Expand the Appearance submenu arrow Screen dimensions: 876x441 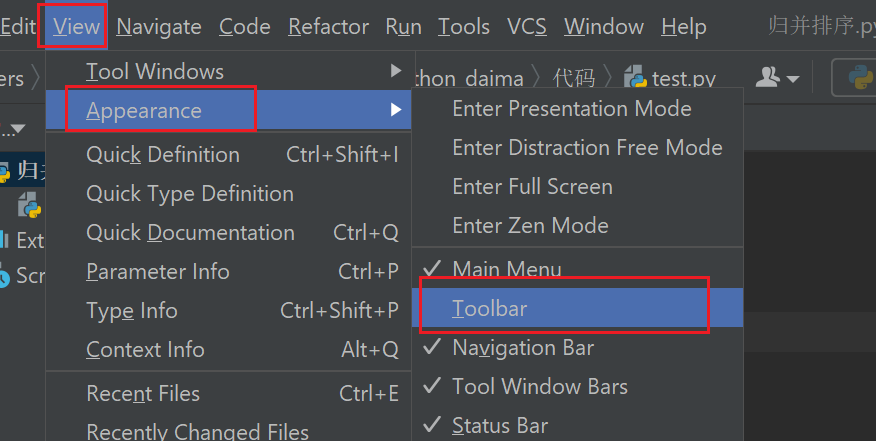(396, 110)
